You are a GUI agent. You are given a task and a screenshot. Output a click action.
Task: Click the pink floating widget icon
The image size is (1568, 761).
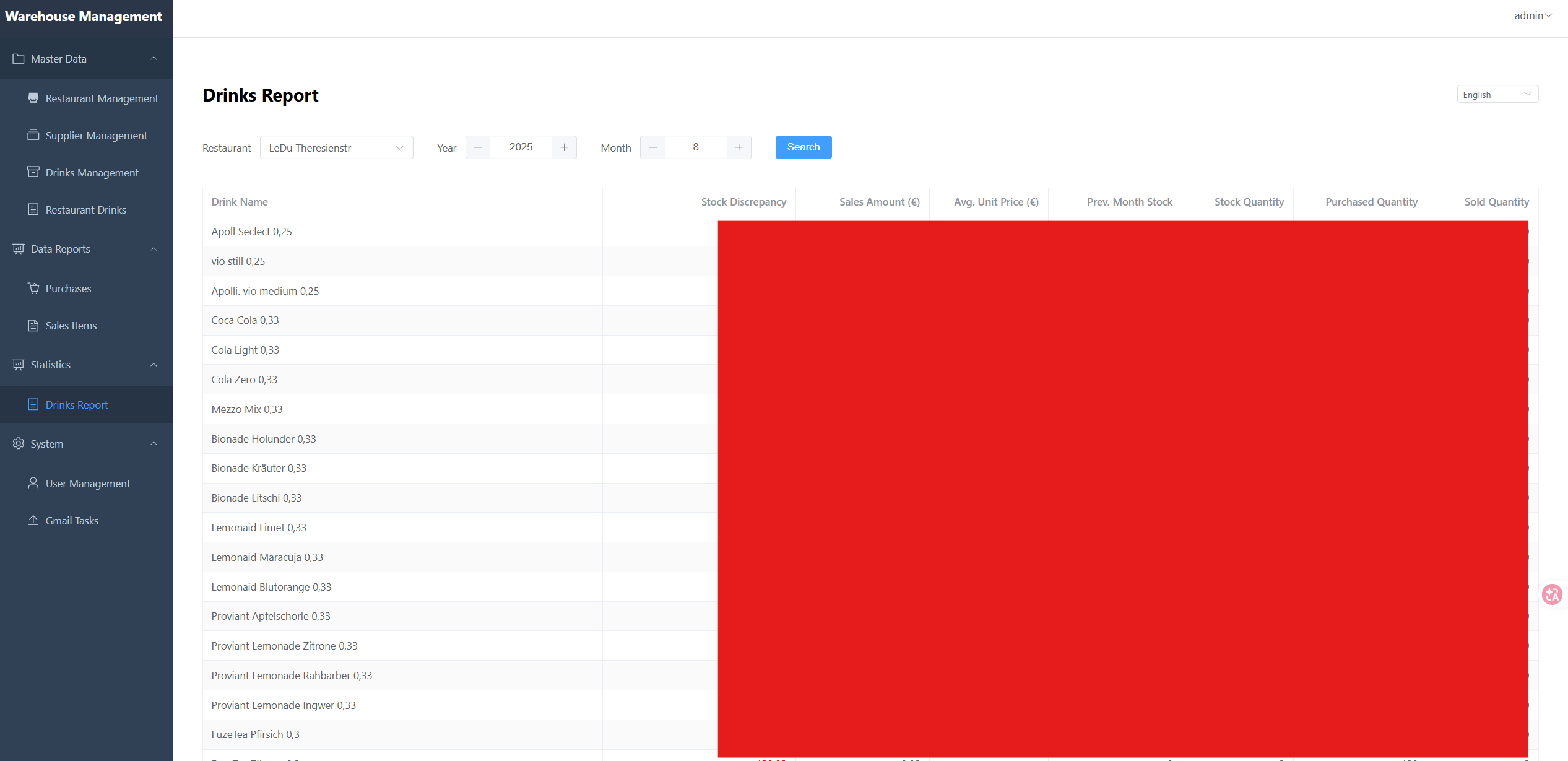click(1552, 594)
